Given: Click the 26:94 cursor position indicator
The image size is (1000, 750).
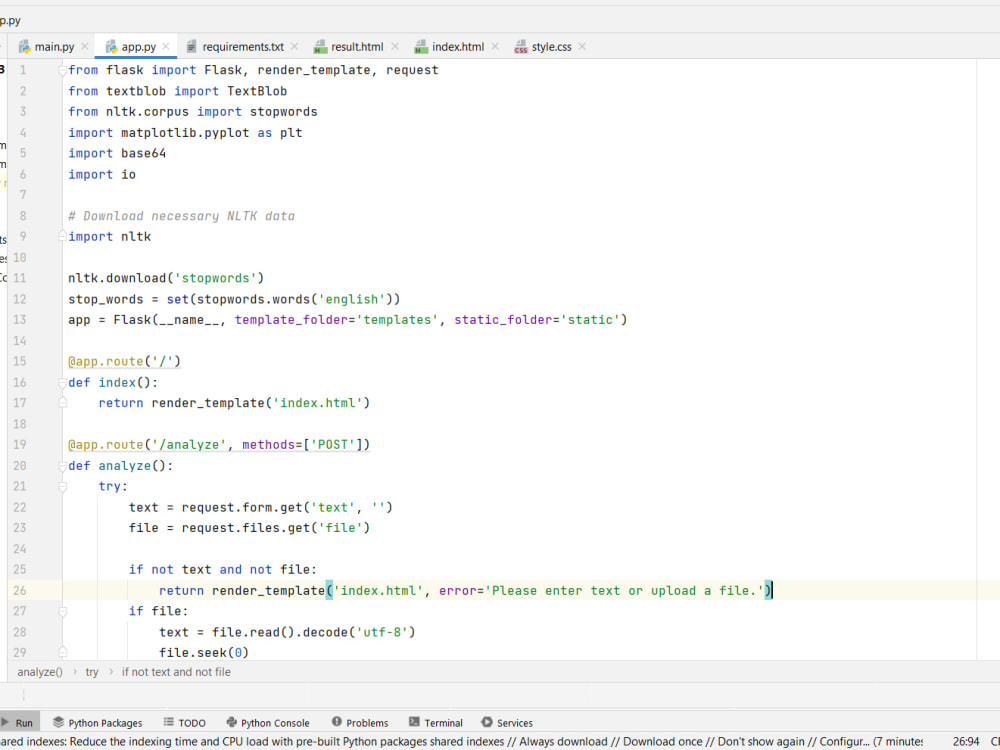Looking at the screenshot, I should click(966, 741).
